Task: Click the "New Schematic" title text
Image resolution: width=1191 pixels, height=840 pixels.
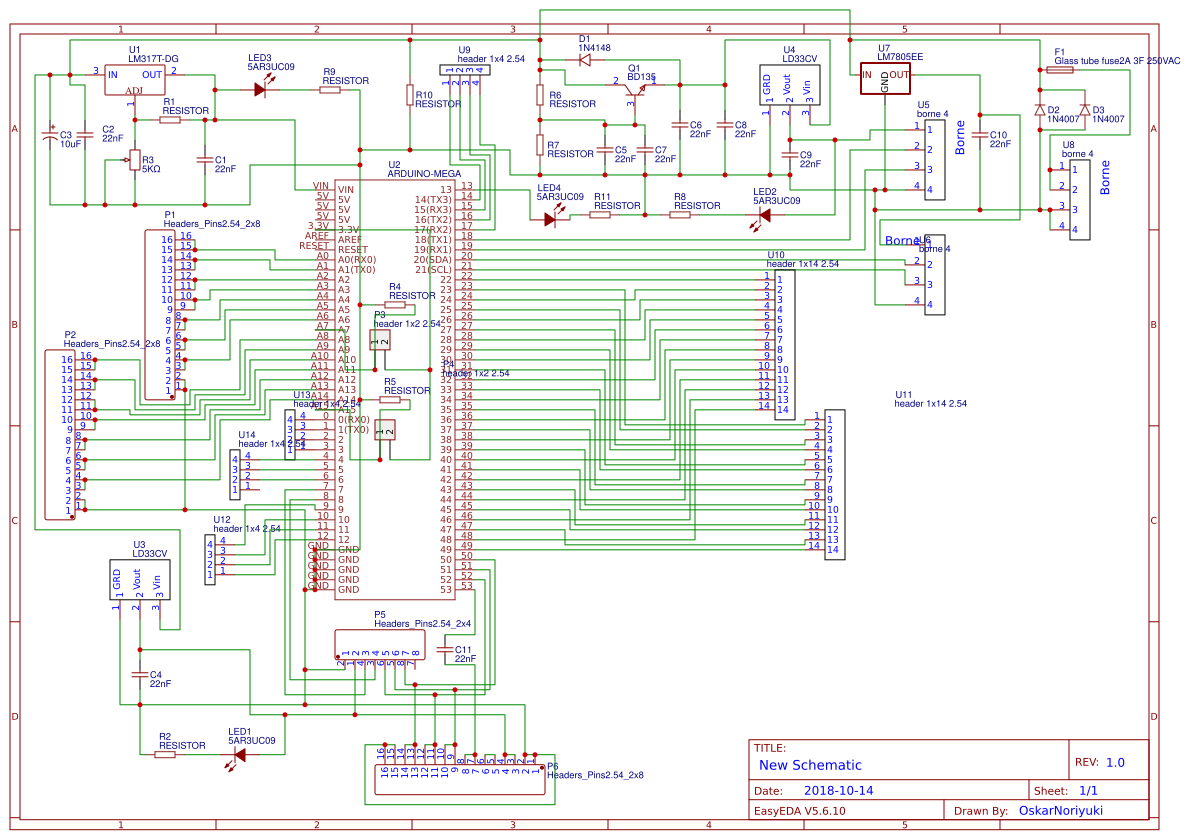Action: point(810,766)
